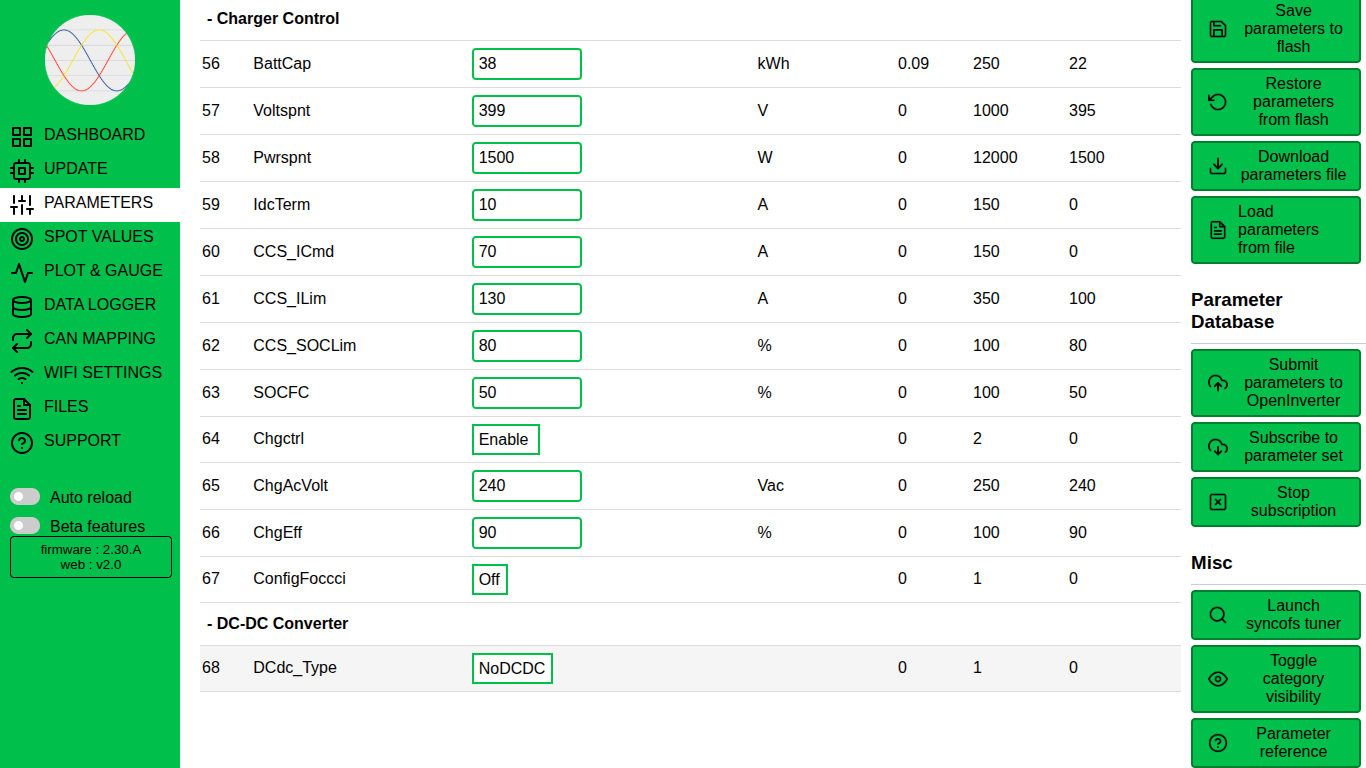The image size is (1366, 768).
Task: Expand the DCdc_Type NoDCDC dropdown
Action: point(511,669)
